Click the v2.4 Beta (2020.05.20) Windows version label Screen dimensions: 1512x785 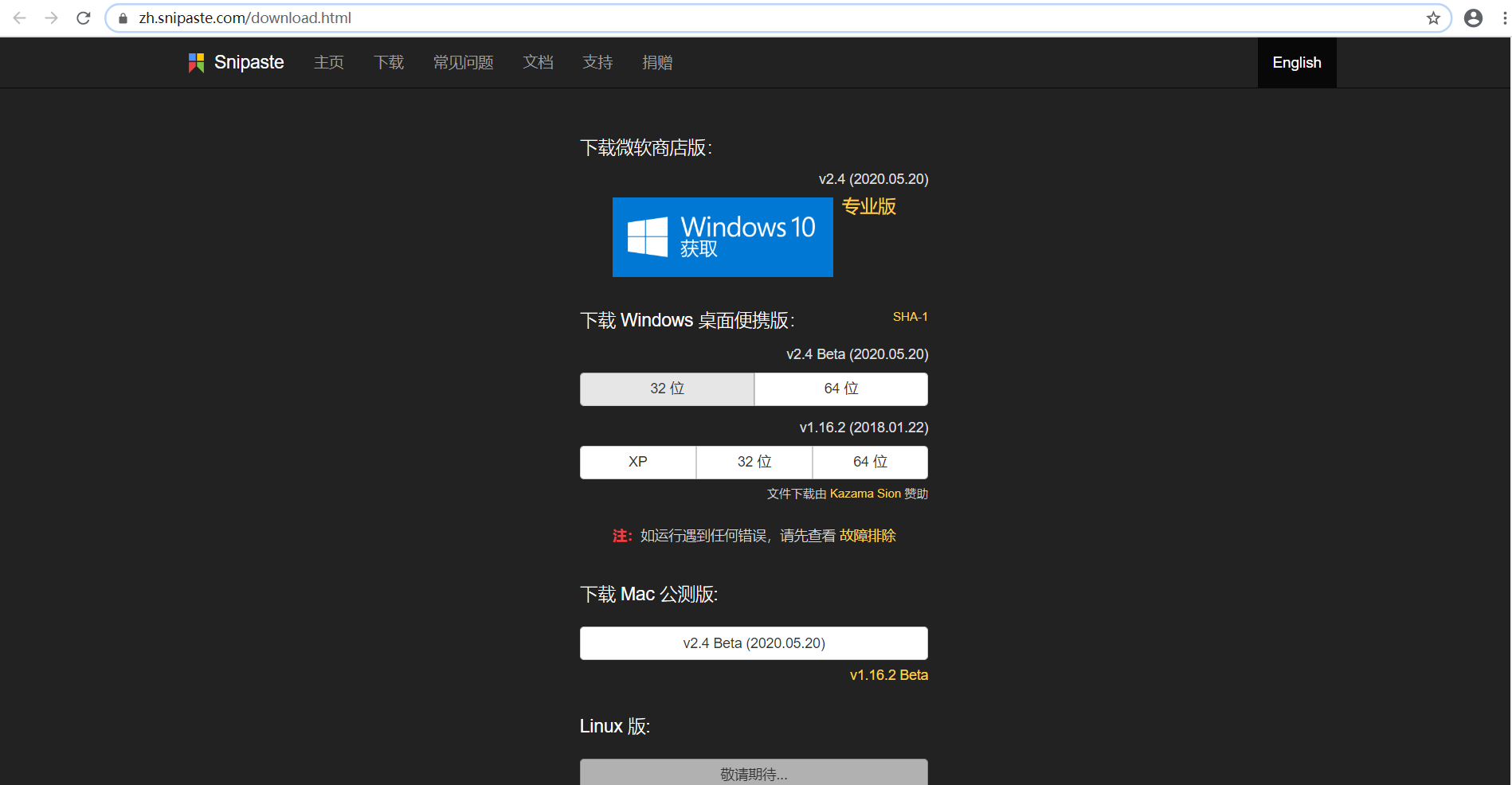857,354
